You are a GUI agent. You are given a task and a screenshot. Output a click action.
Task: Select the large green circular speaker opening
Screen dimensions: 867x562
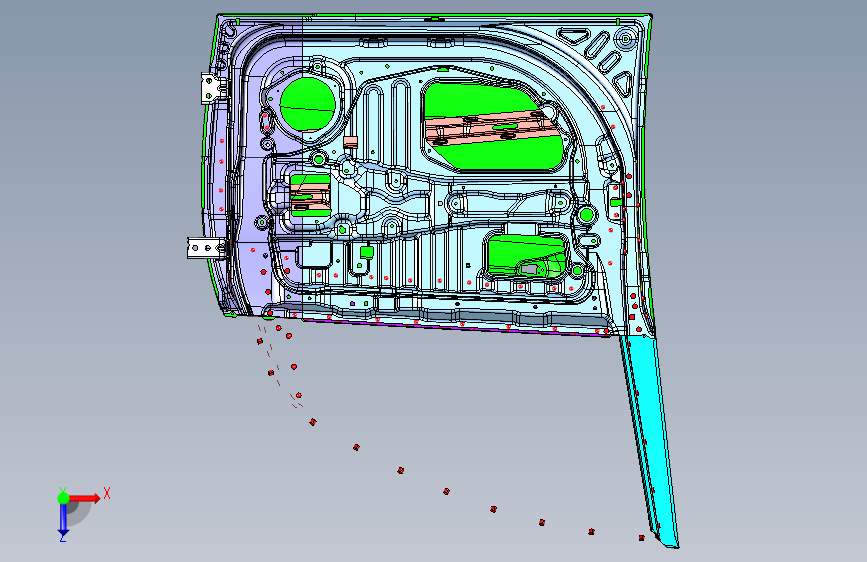point(307,104)
